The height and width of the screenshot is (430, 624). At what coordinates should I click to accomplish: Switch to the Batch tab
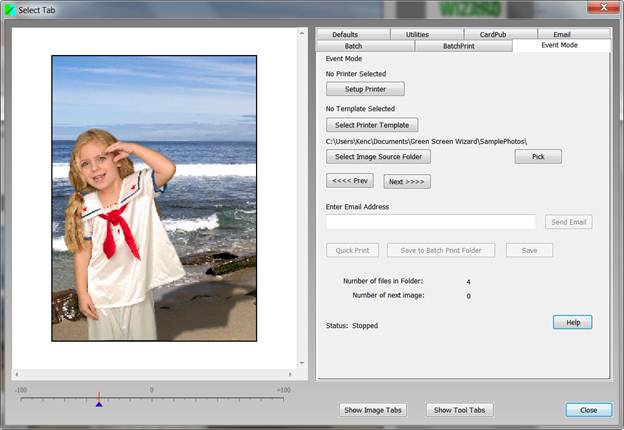click(353, 46)
